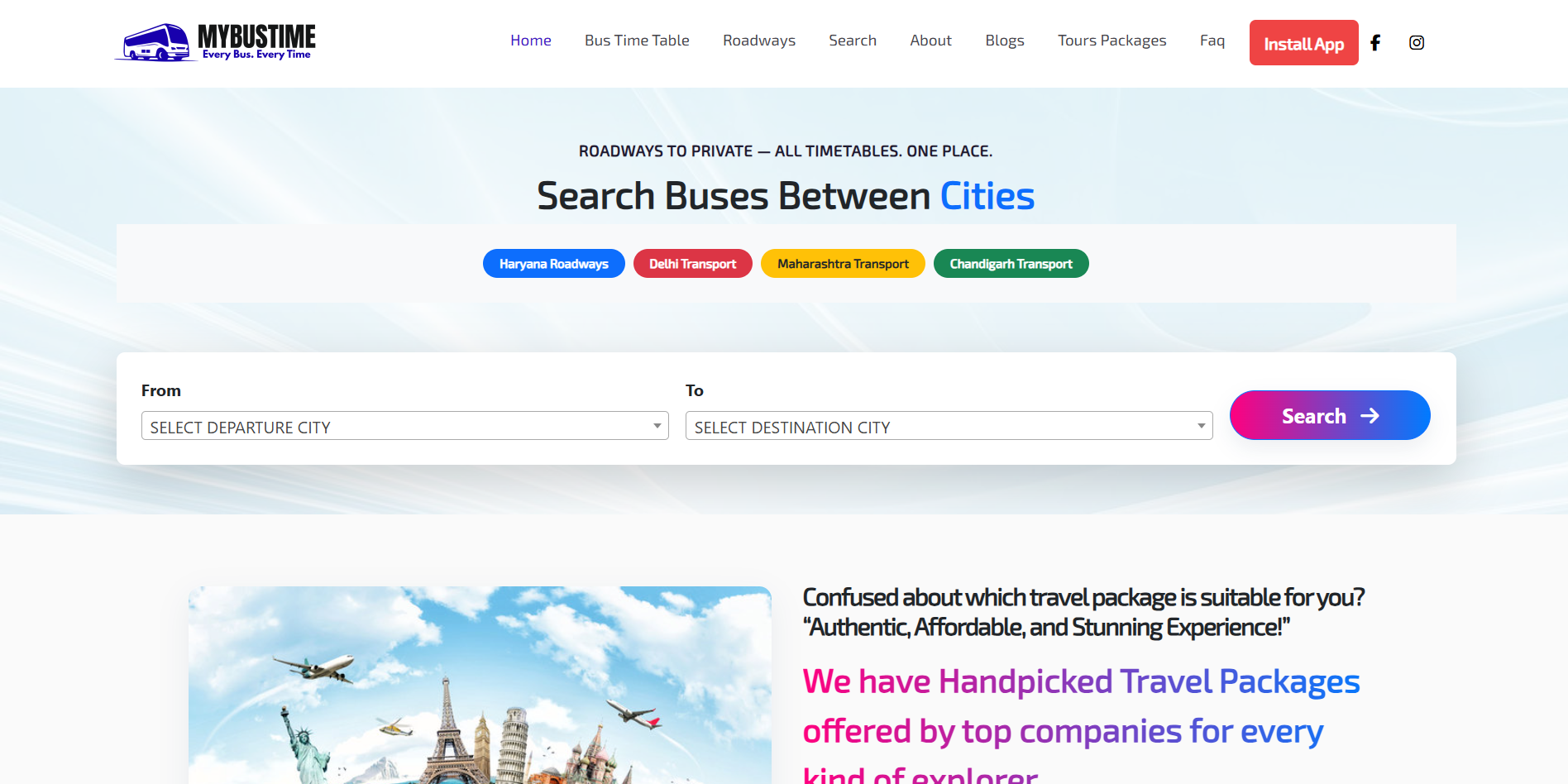Open the Select Destination City dropdown
The height and width of the screenshot is (784, 1568).
coord(949,426)
